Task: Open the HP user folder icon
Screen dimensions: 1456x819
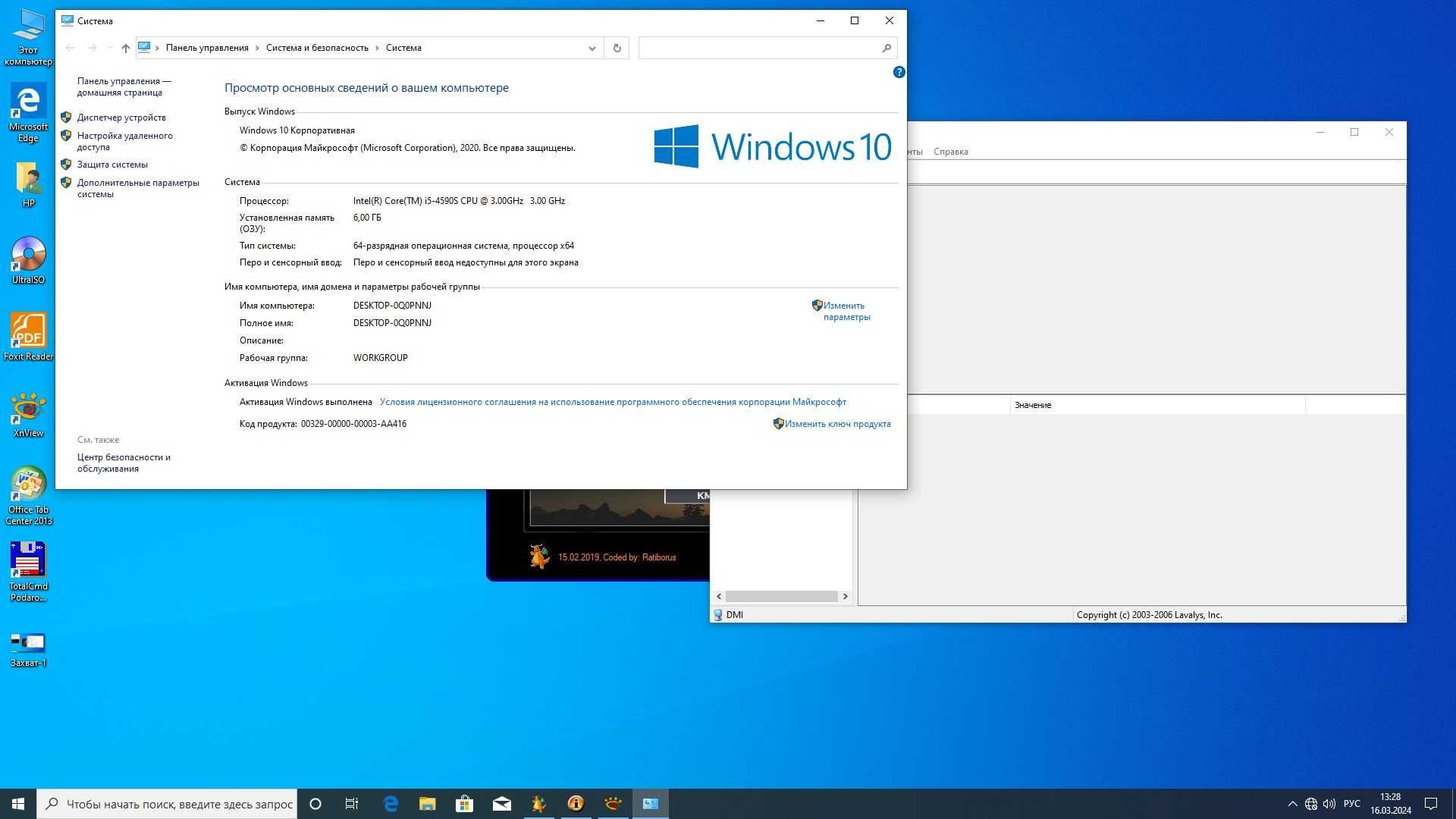Action: [28, 184]
